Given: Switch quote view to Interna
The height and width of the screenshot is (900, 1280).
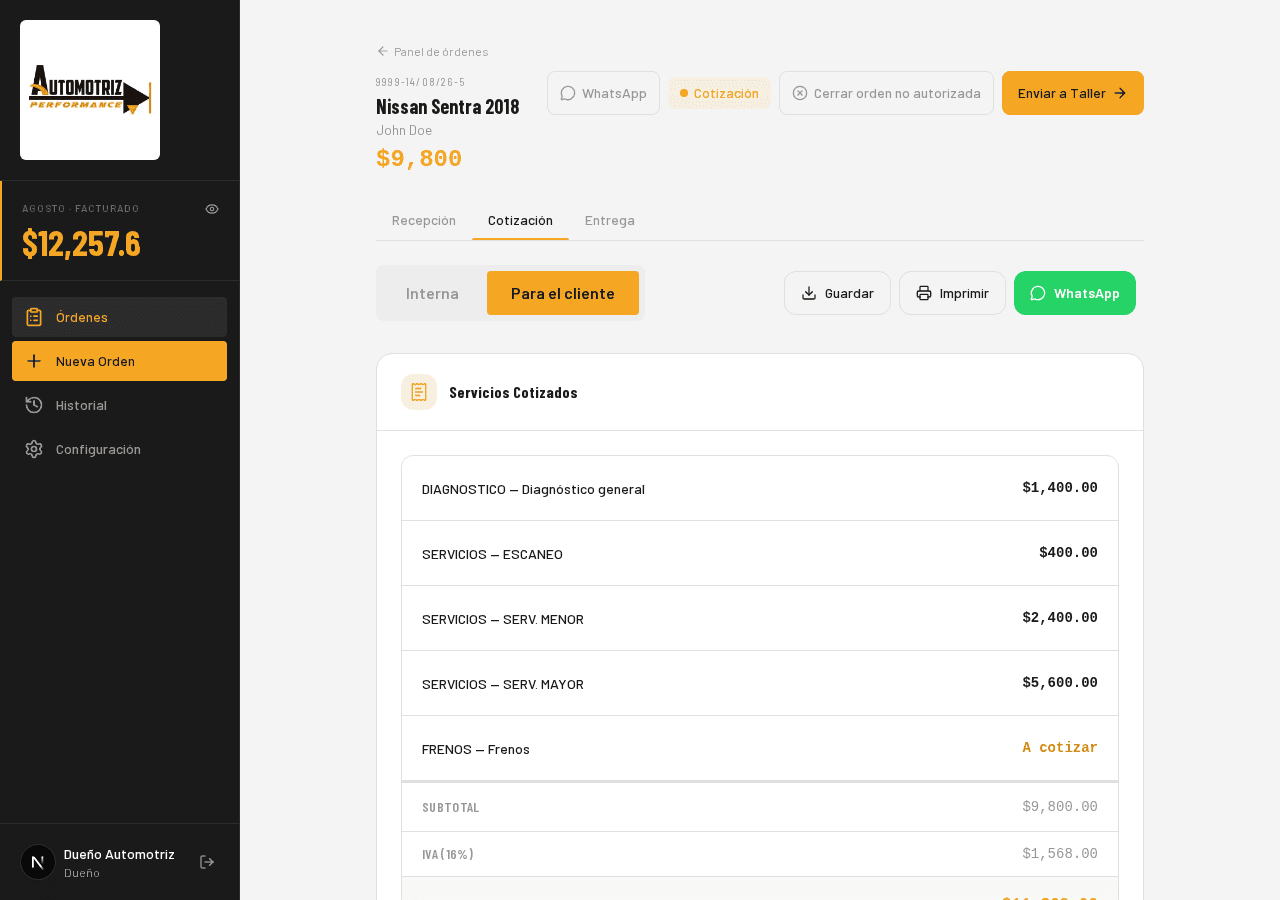Looking at the screenshot, I should pyautogui.click(x=432, y=293).
